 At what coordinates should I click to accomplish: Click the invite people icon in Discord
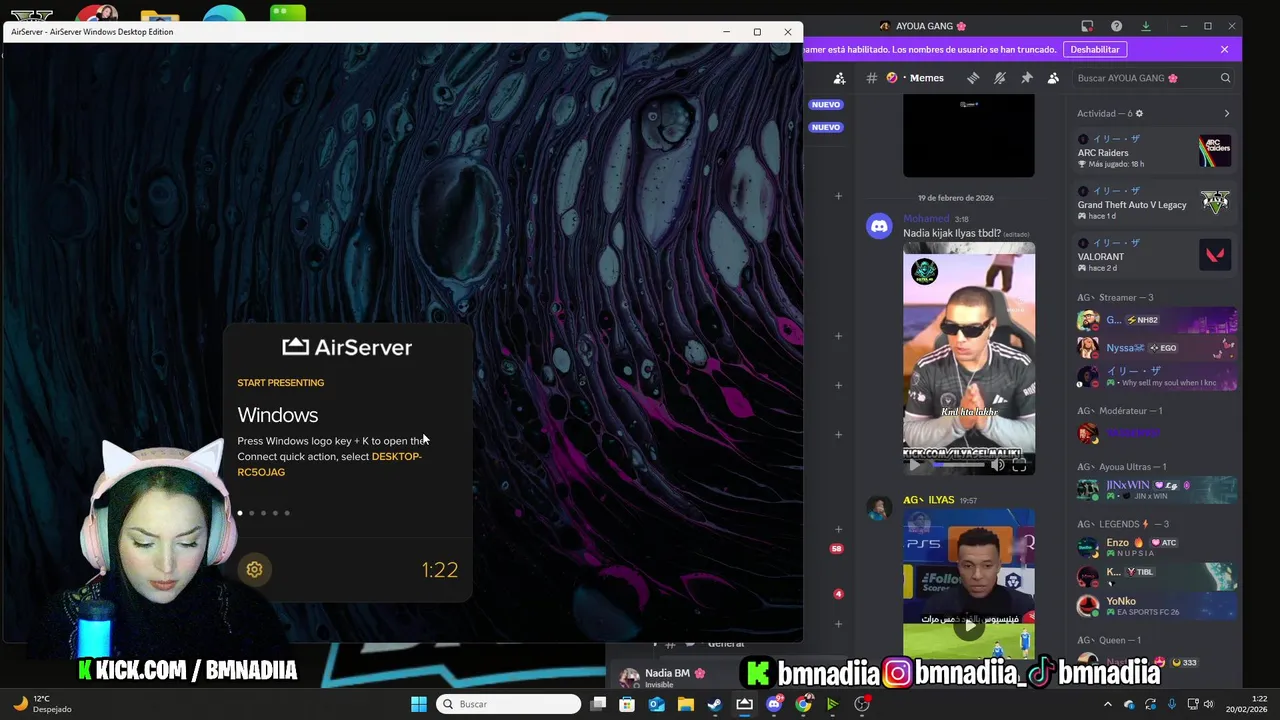click(839, 78)
